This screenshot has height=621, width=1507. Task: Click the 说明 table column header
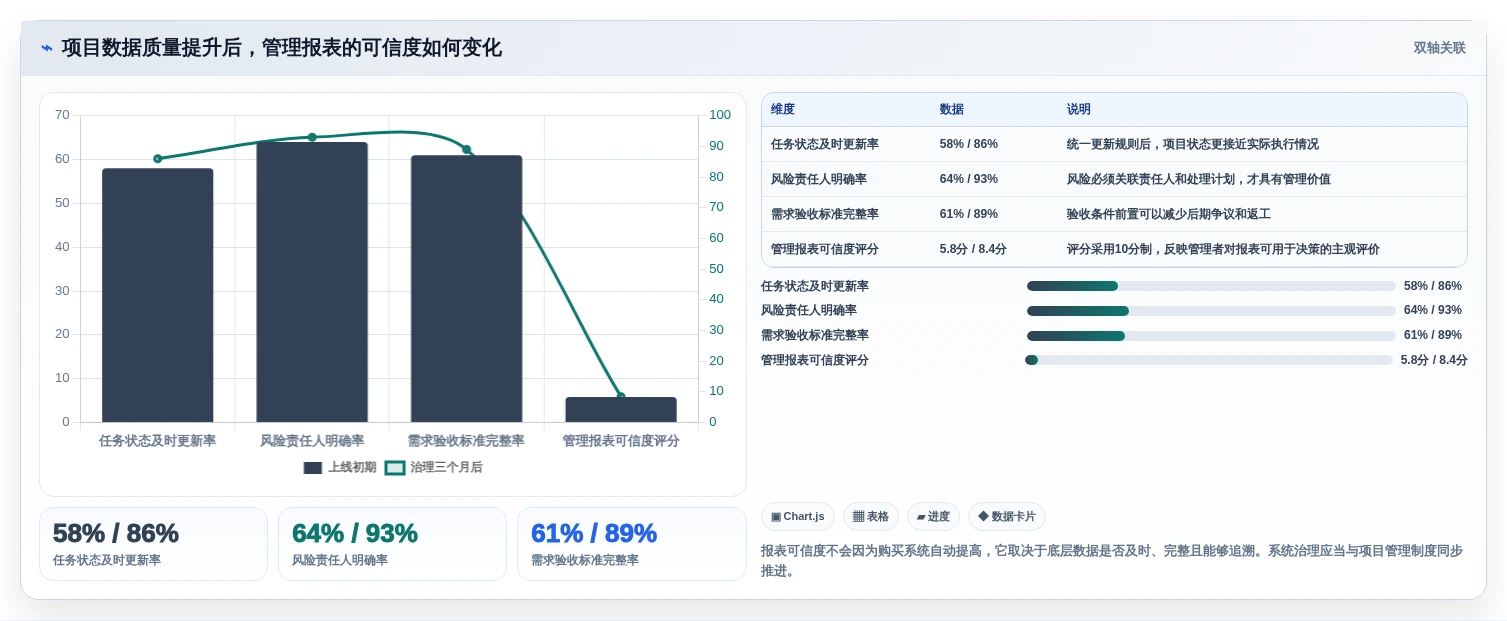pos(1079,110)
